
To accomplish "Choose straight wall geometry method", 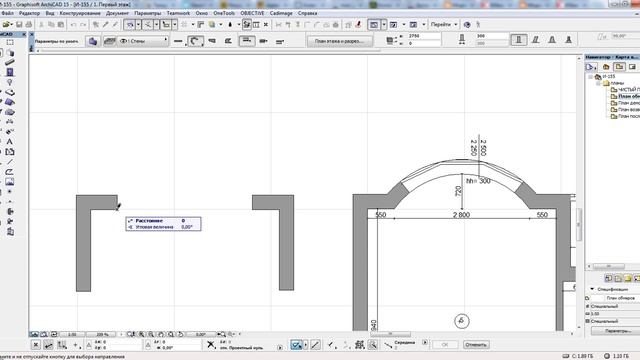I will (x=178, y=41).
